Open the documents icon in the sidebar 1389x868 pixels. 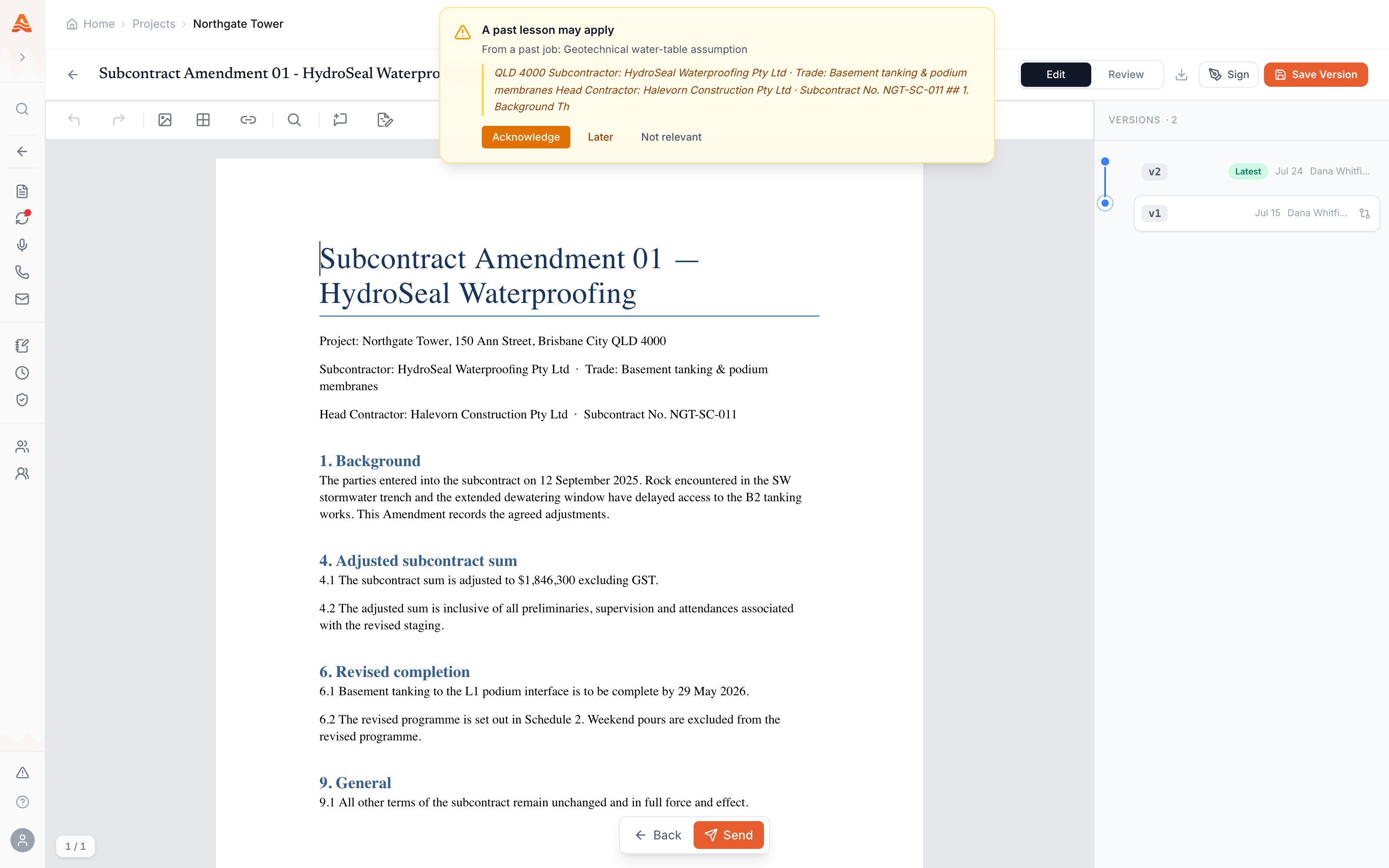pyautogui.click(x=23, y=191)
